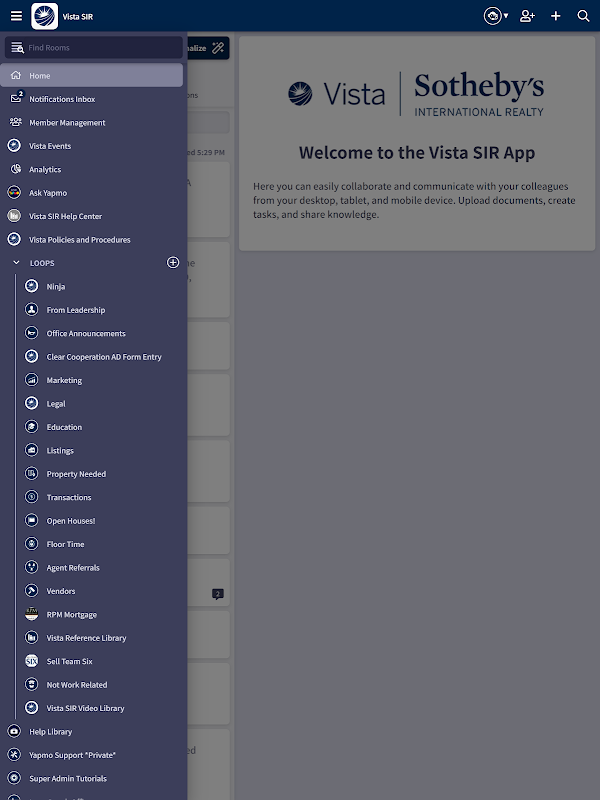600x800 pixels.
Task: Click the From Leadership loop icon
Action: 32,310
